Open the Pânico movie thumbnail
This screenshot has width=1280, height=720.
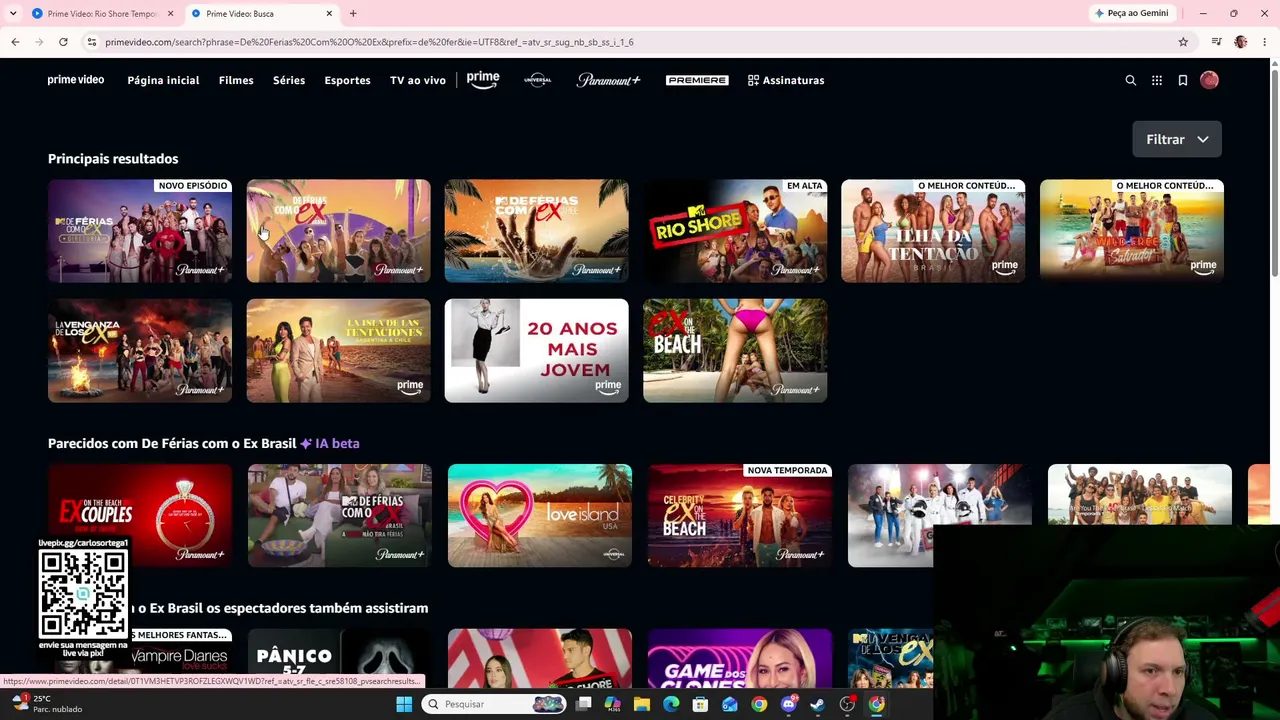[x=340, y=658]
